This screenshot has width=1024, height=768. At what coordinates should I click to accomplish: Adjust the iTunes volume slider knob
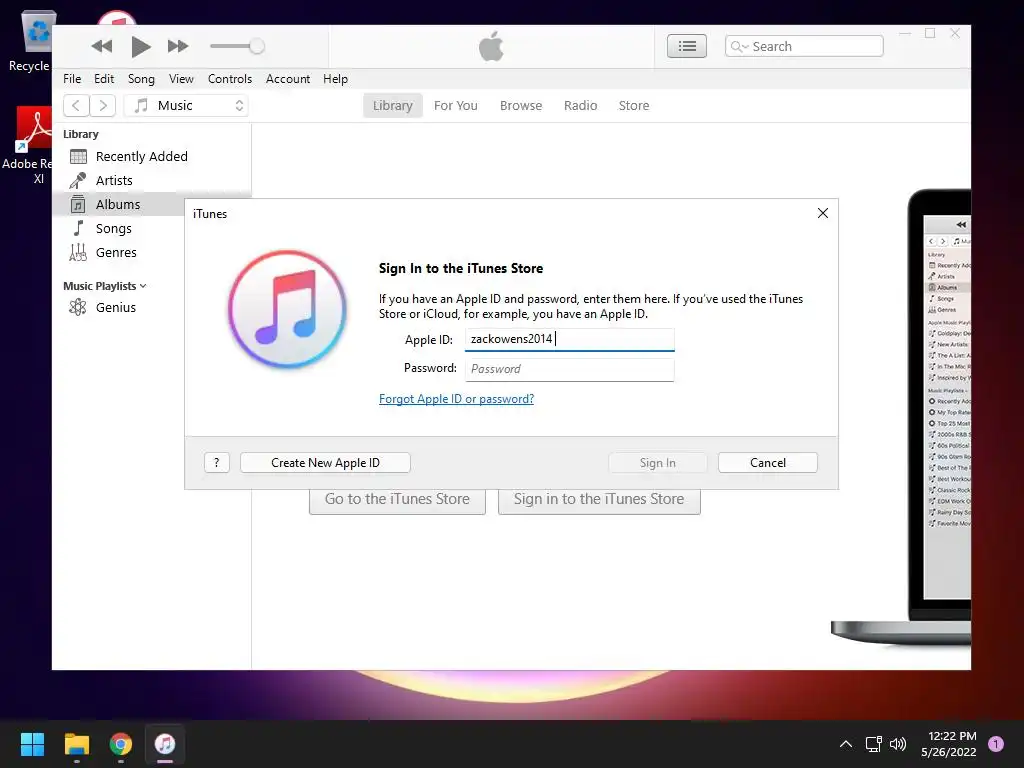point(257,46)
